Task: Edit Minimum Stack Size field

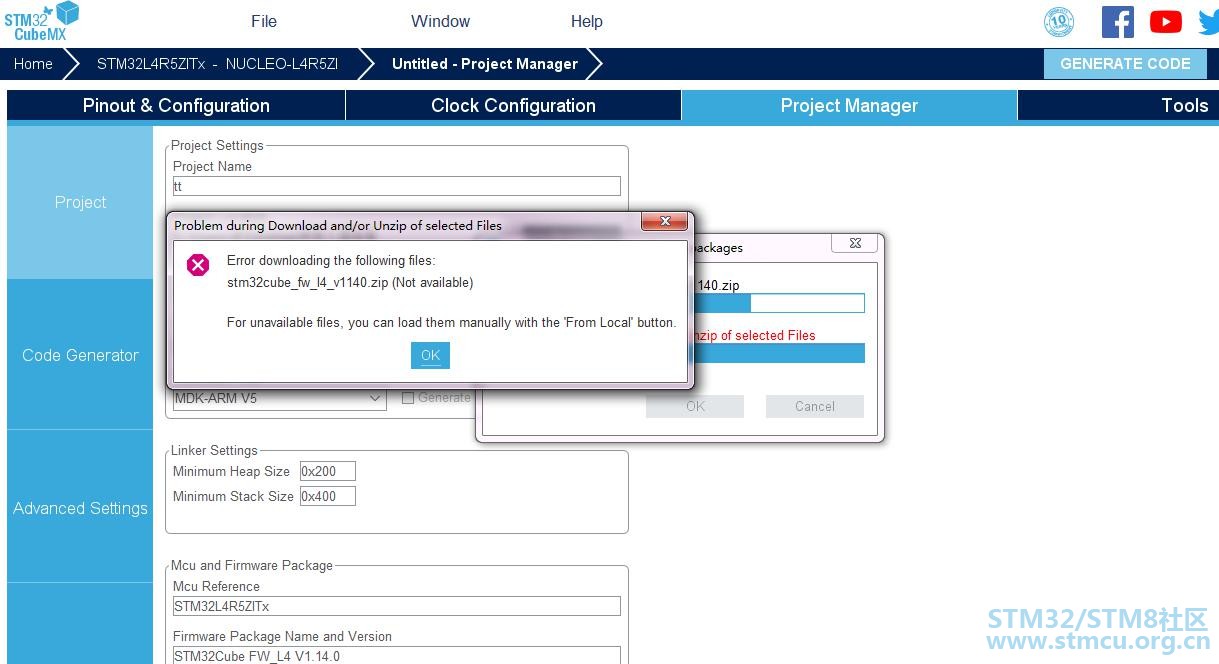Action: [327, 496]
